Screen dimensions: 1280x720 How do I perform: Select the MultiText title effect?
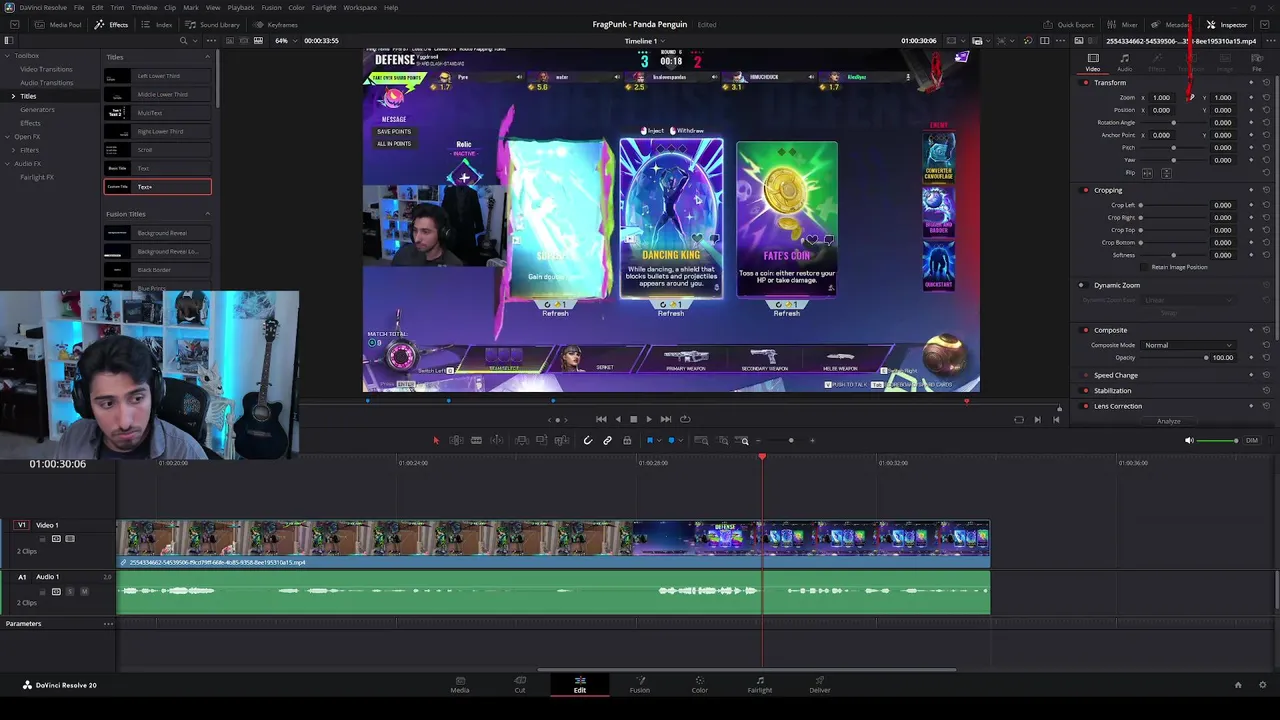click(158, 113)
